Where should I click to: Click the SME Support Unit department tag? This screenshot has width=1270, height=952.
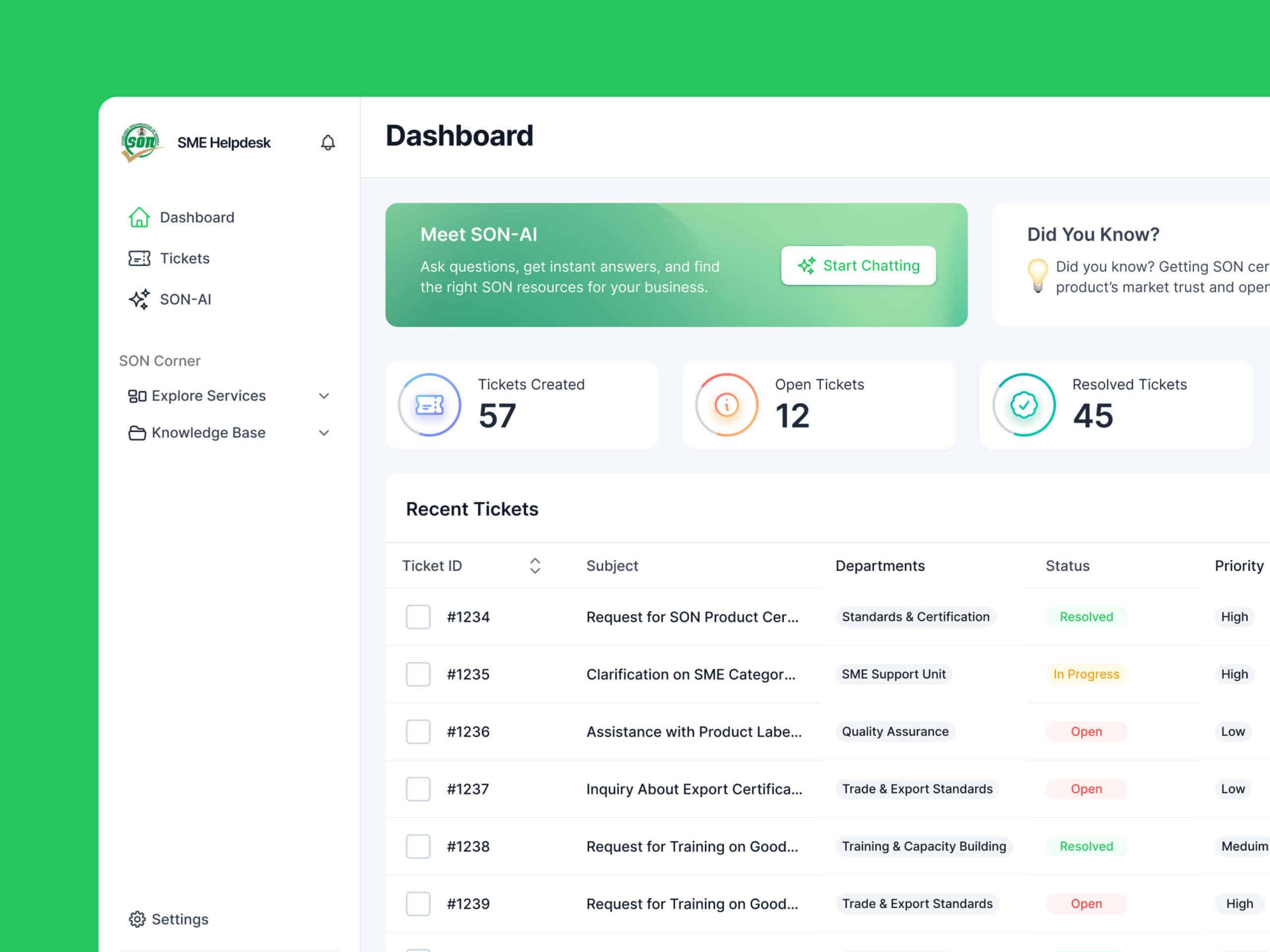[x=893, y=674]
